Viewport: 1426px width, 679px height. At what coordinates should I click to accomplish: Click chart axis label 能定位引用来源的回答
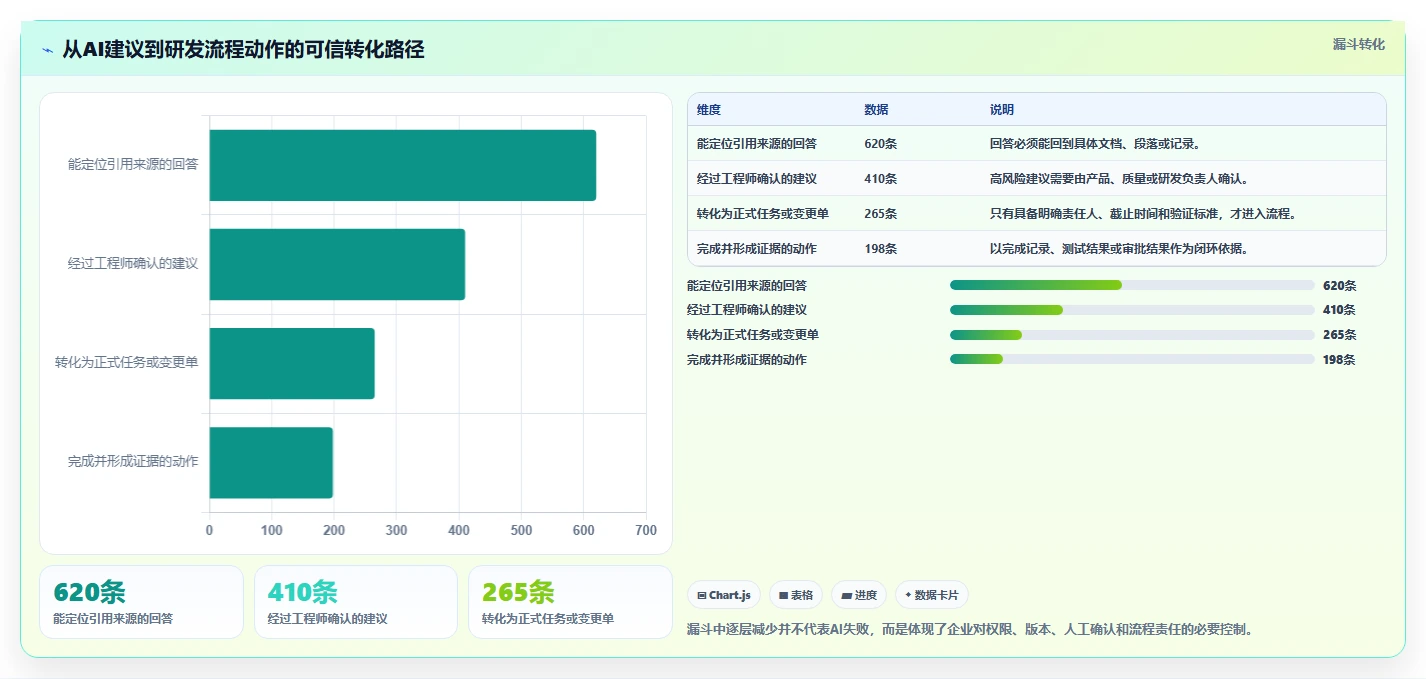tap(133, 165)
